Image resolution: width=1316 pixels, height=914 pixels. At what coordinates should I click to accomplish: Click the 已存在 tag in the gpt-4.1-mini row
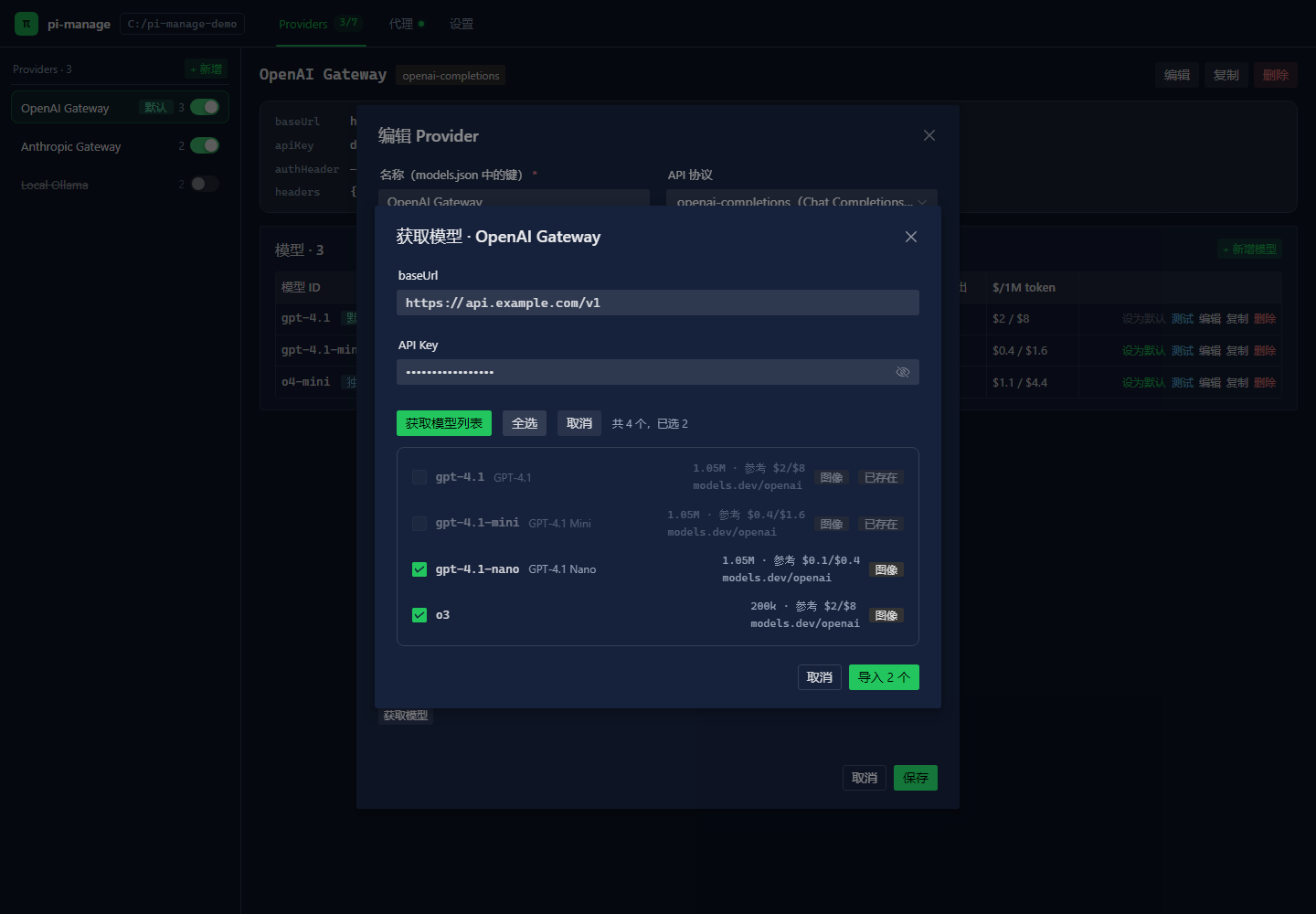(x=881, y=524)
